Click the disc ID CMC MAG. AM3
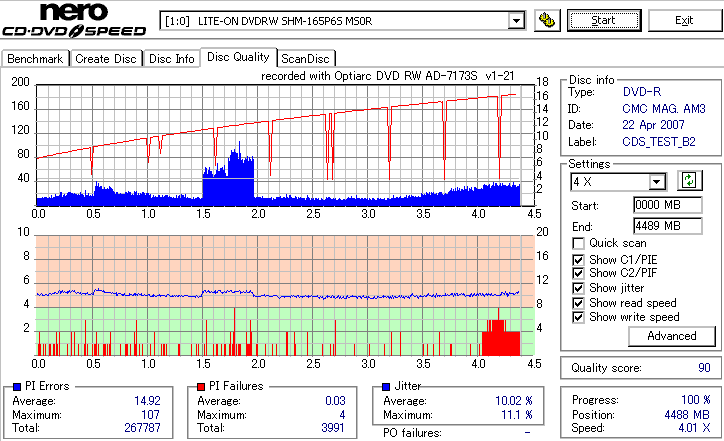This screenshot has width=724, height=441. [x=664, y=109]
